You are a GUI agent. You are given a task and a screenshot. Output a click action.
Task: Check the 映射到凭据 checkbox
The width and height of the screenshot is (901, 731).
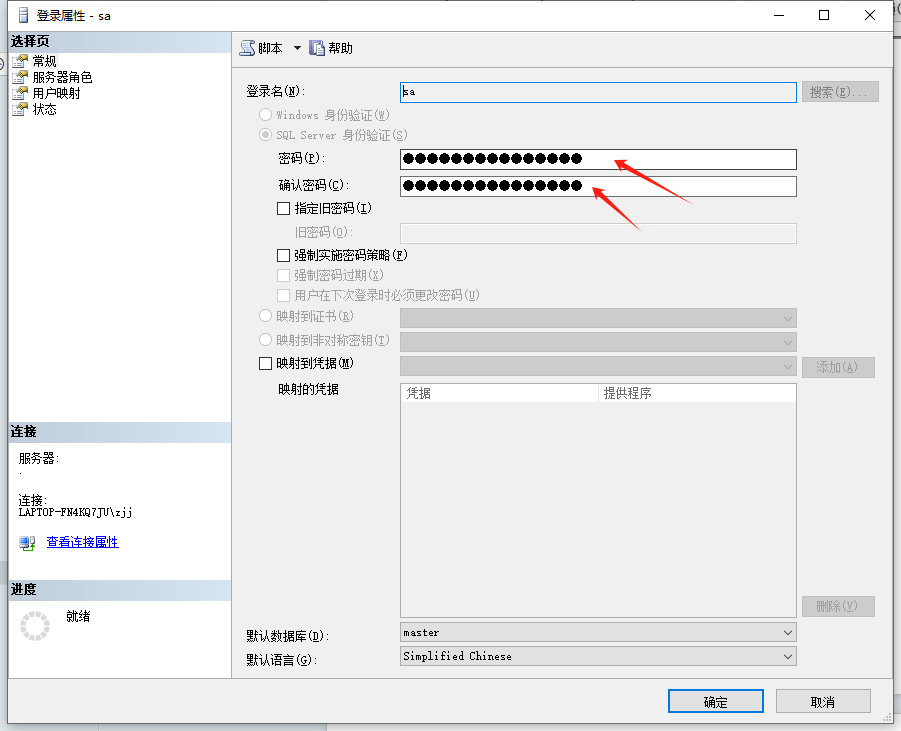pos(266,364)
